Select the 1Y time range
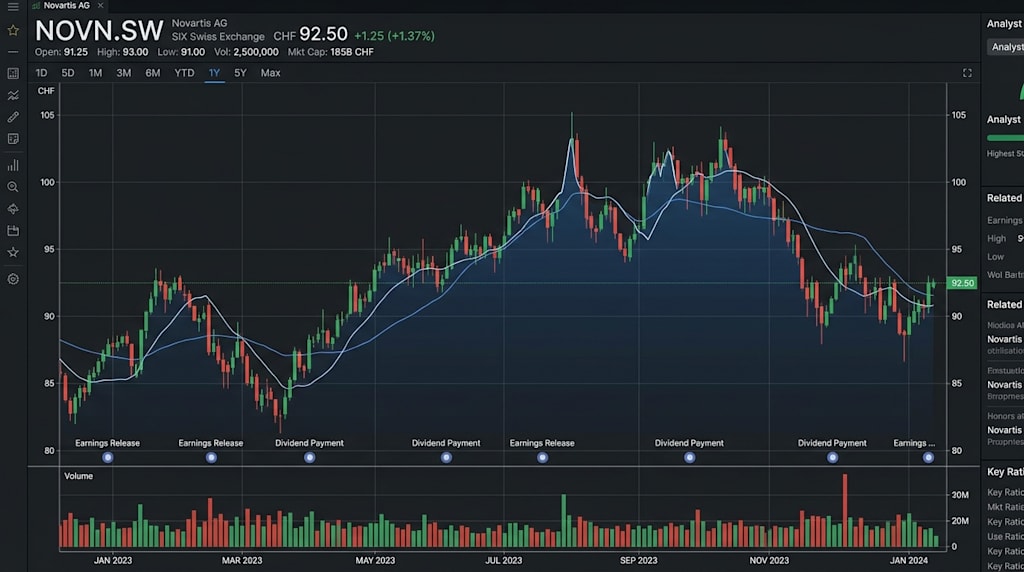Screen dimensions: 1024x572 coord(214,73)
